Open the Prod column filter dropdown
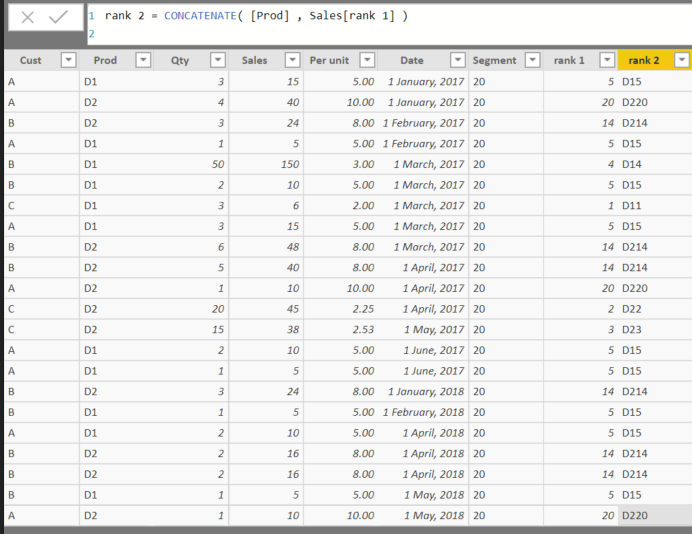This screenshot has height=534, width=692. 143,60
